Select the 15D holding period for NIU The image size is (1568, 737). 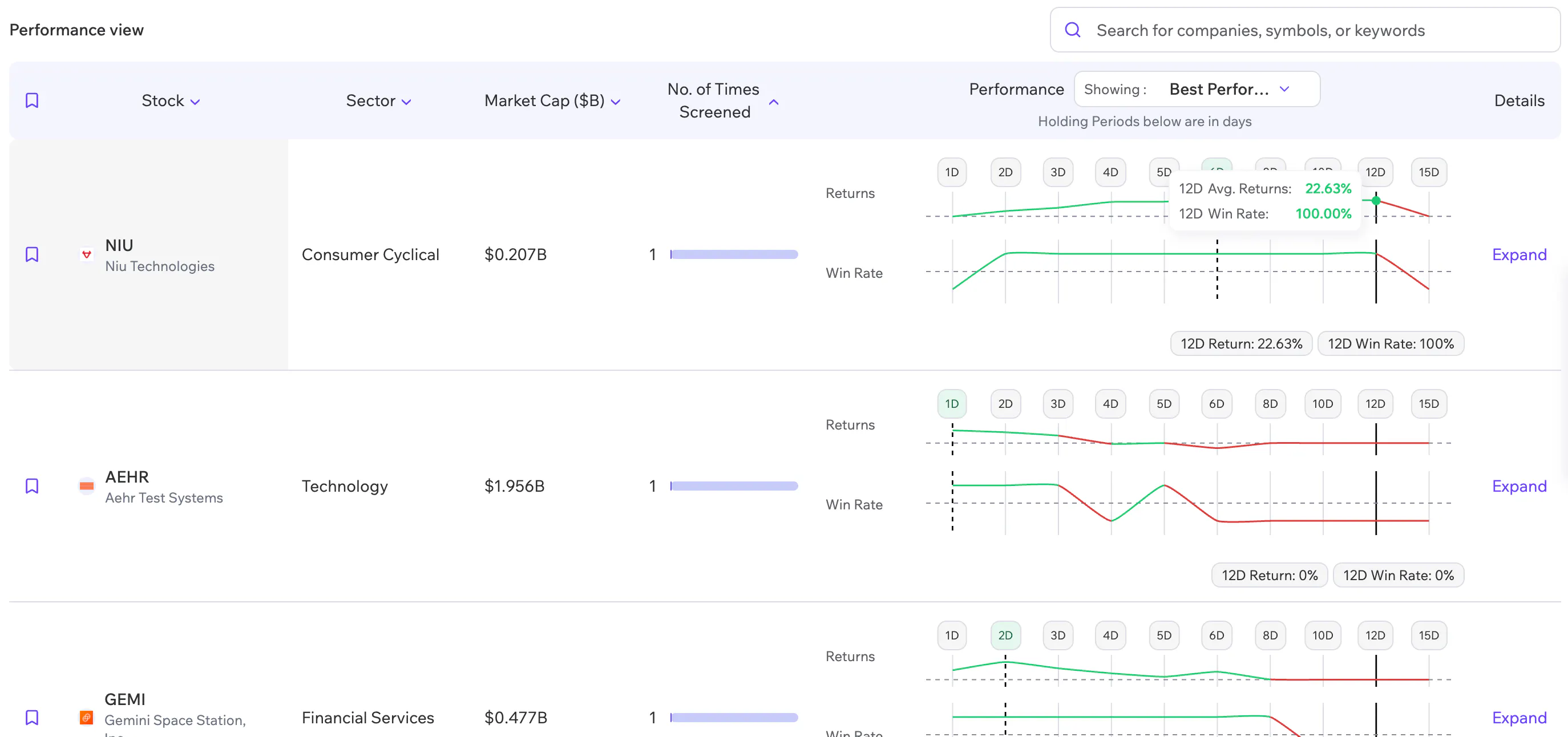1429,172
